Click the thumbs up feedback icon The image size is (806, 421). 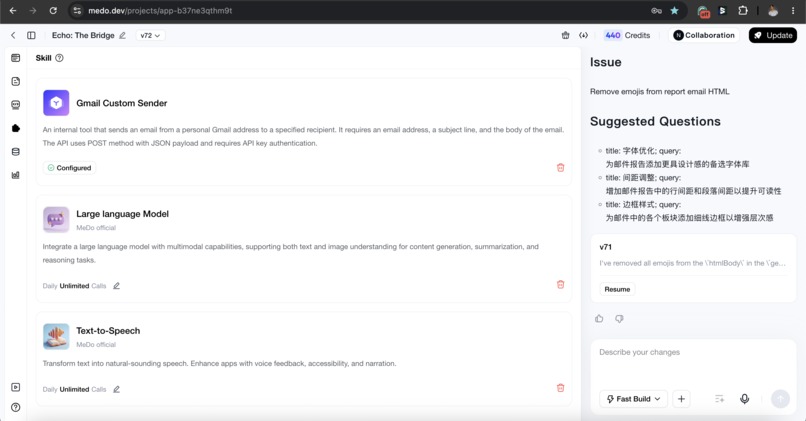tap(599, 319)
